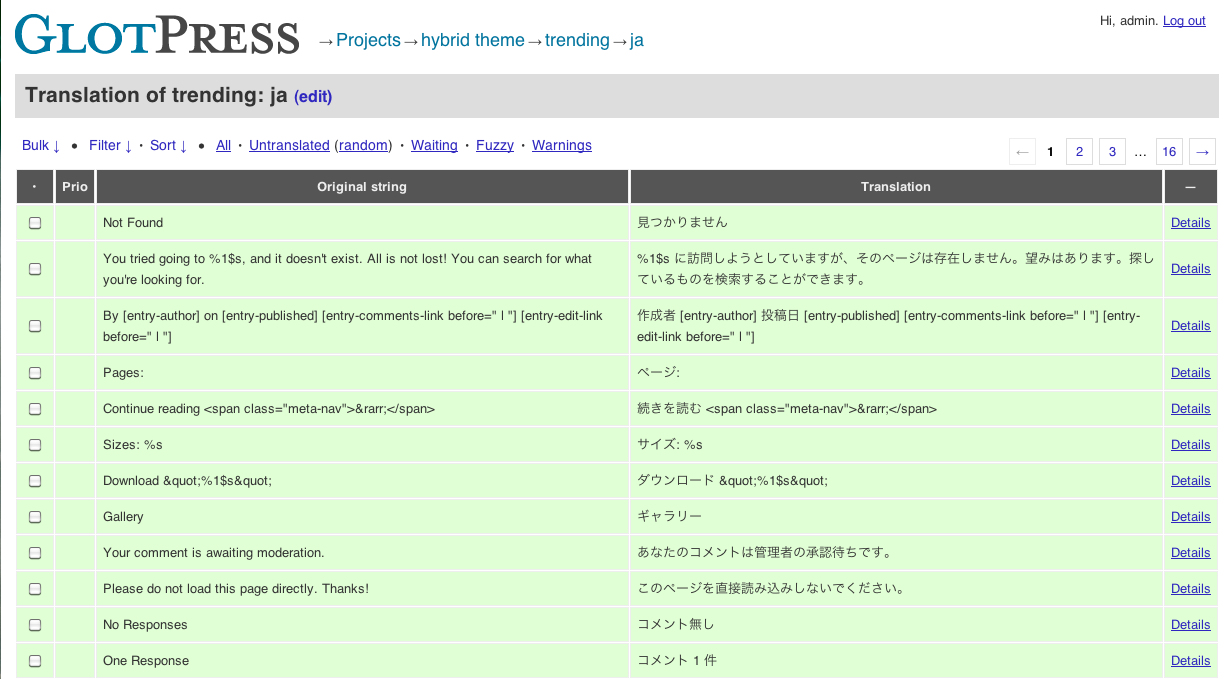Viewport: 1225px width, 679px height.
Task: Click the dash header of Details column
Action: 1190,187
